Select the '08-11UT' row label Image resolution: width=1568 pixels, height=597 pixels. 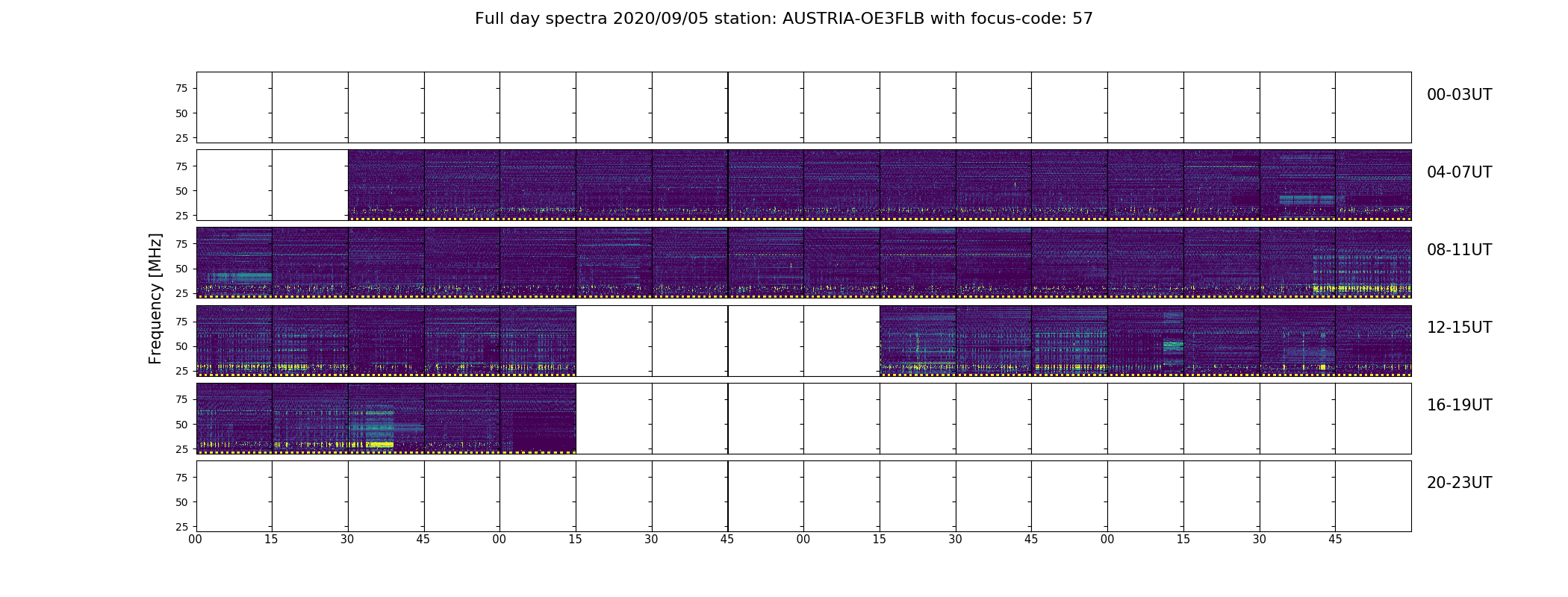[1459, 250]
